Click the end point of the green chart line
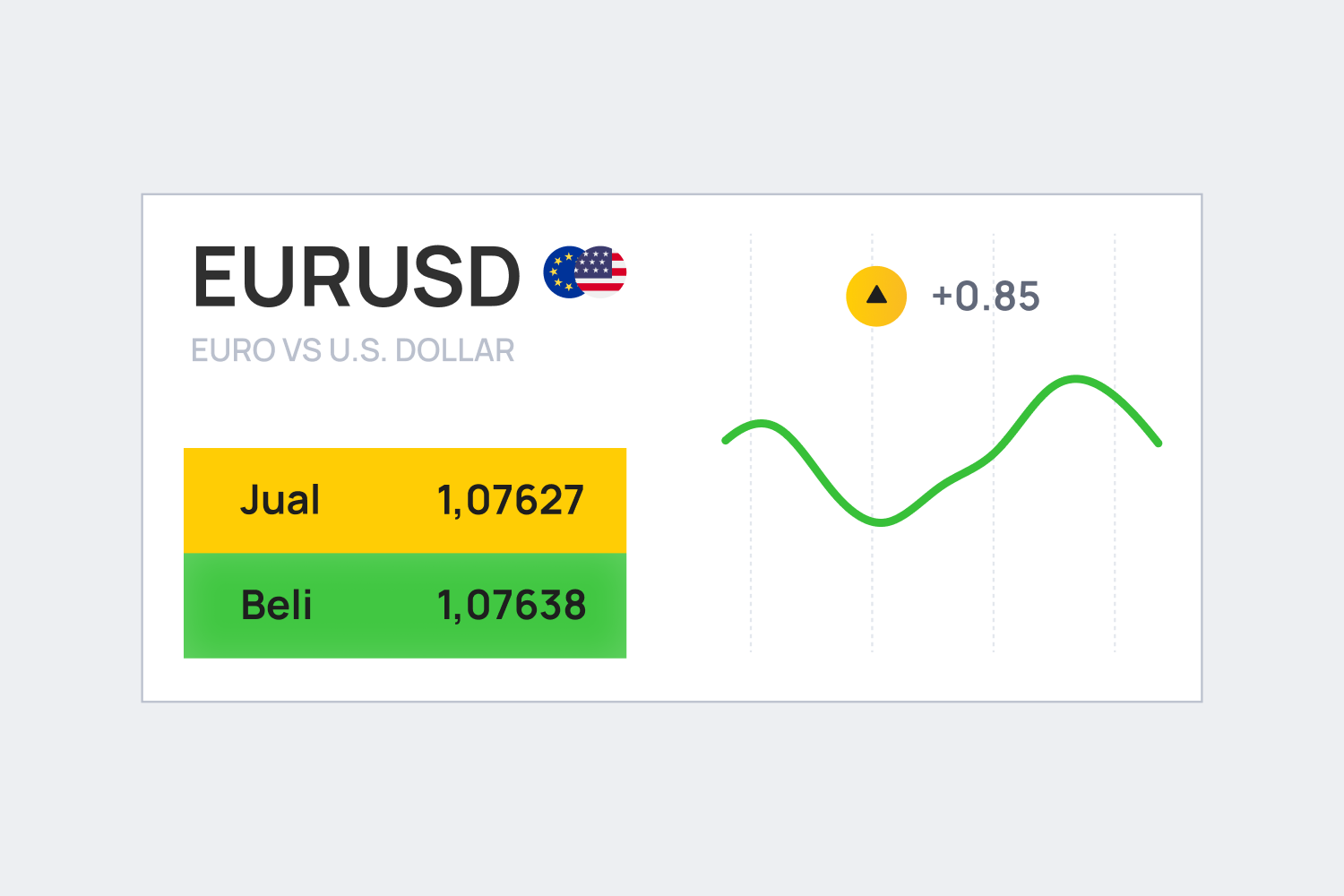The height and width of the screenshot is (896, 1344). click(1158, 443)
